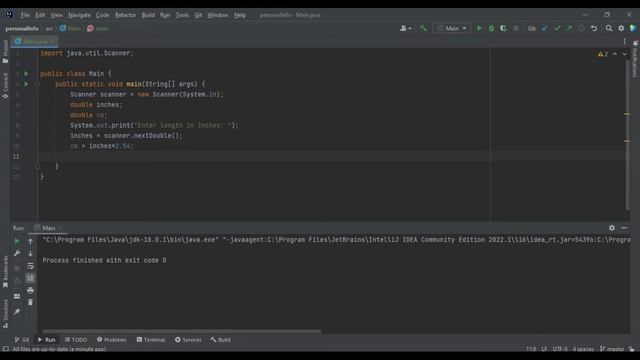Toggle the Project side tool window
The image size is (640, 360).
5,51
